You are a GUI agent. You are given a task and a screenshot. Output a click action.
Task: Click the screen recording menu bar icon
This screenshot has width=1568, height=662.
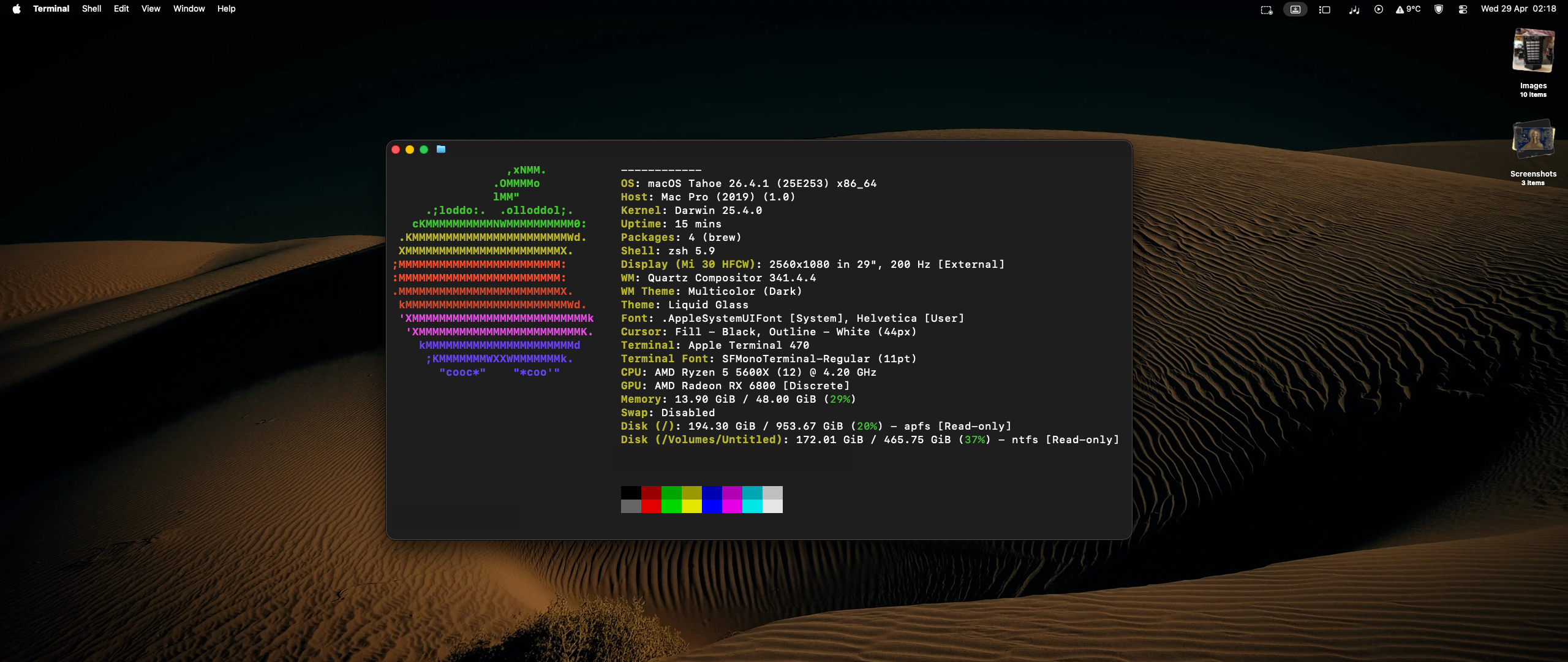(1266, 9)
